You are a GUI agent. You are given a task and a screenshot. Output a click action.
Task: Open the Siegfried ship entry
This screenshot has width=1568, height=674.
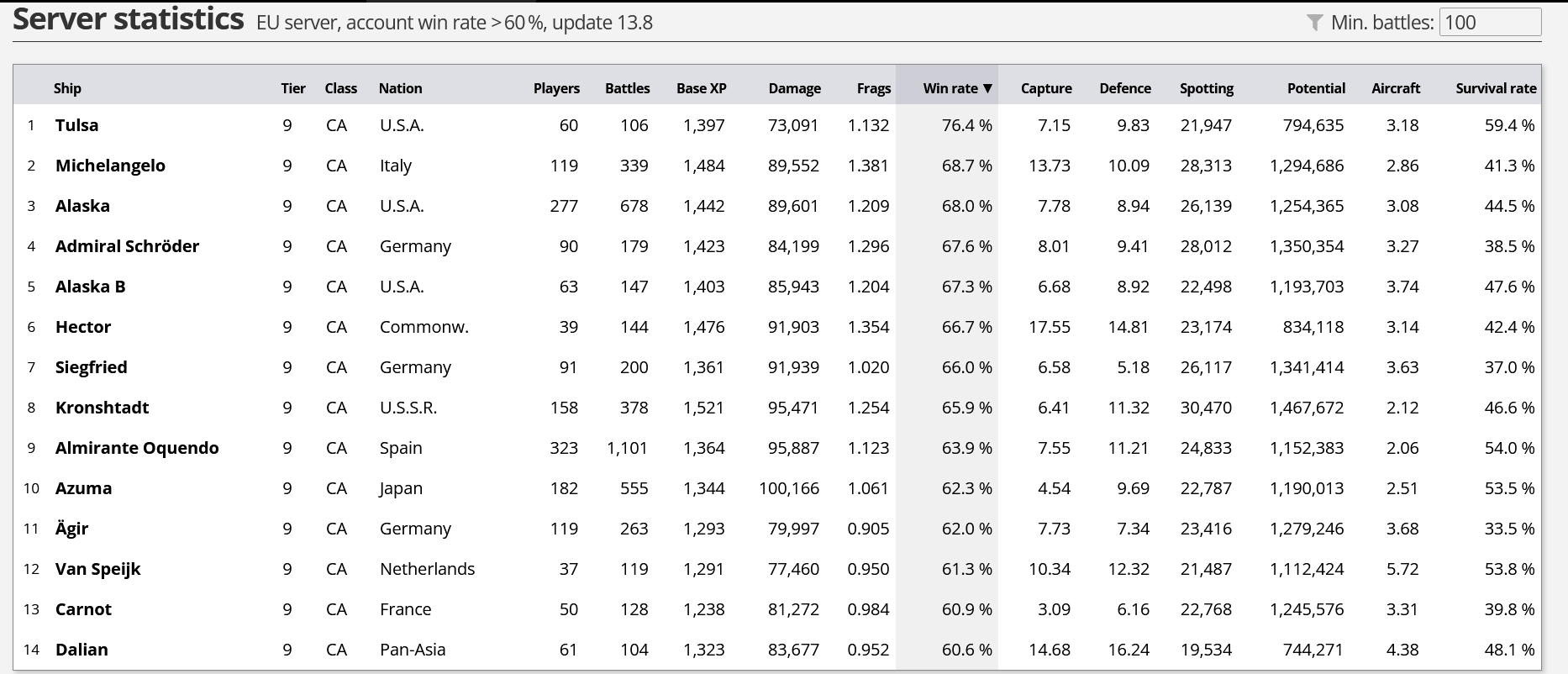91,367
